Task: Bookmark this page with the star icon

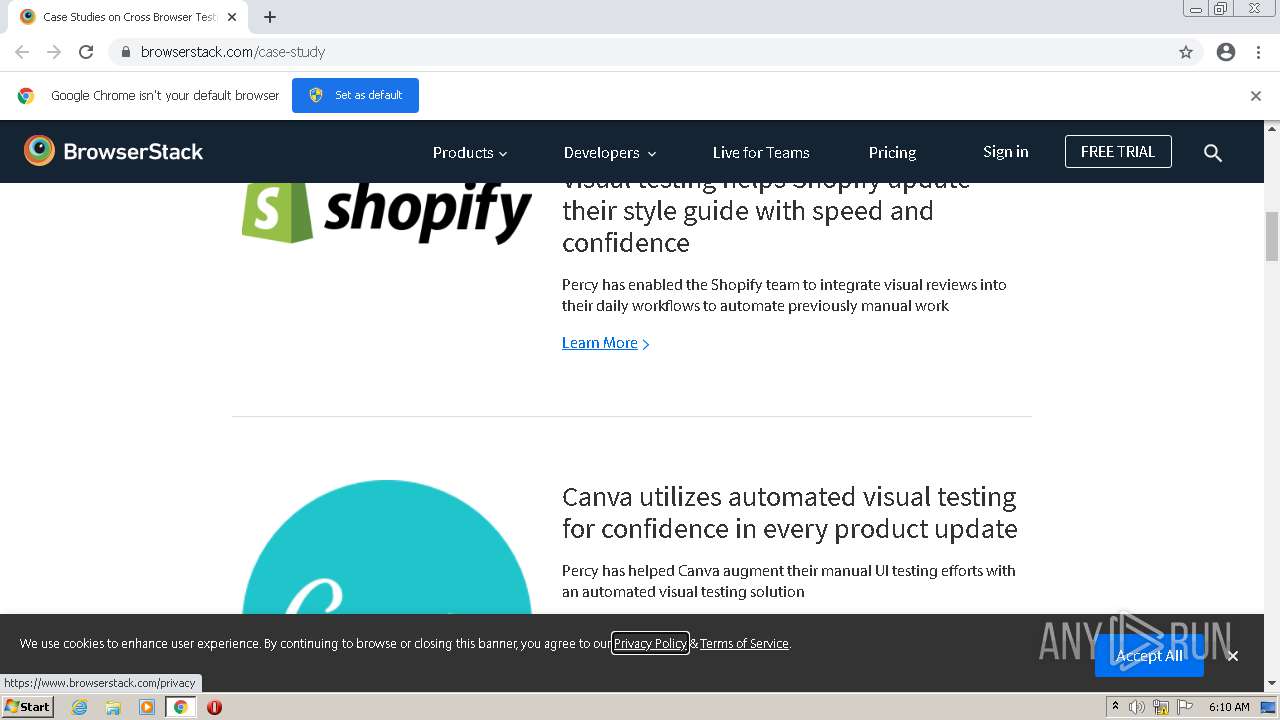Action: coord(1186,52)
